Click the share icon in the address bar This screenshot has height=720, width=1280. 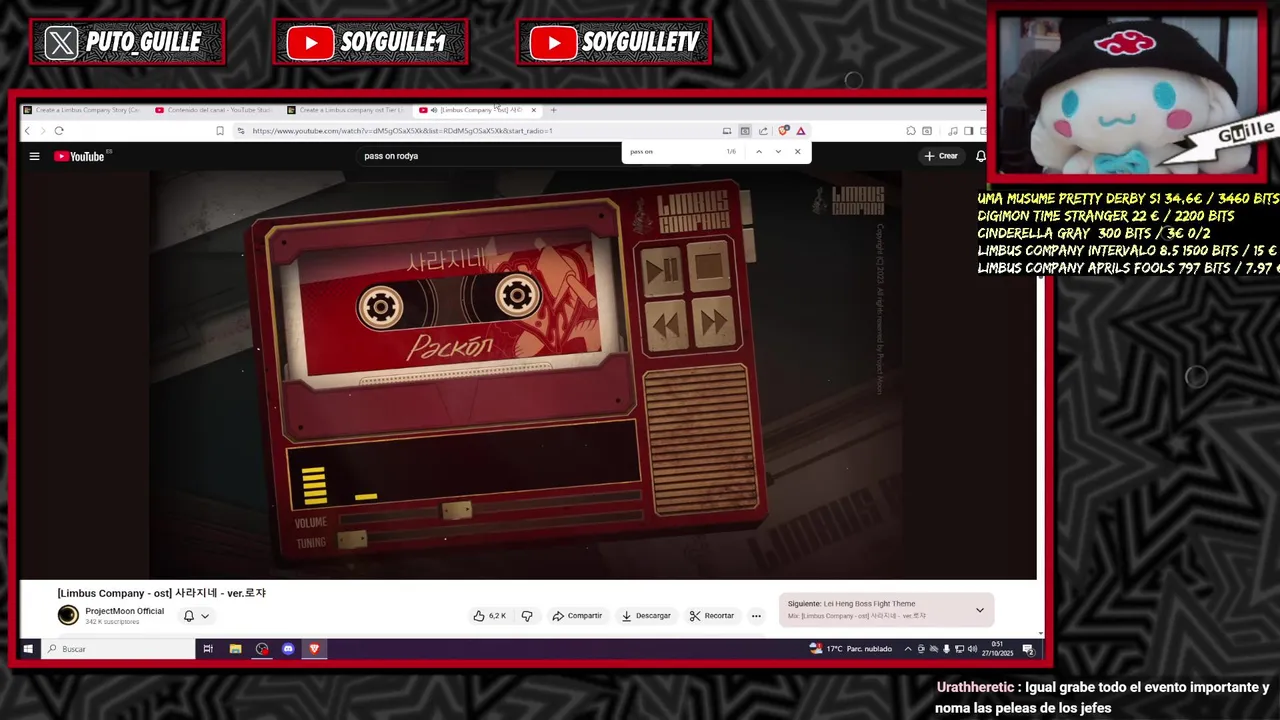point(763,131)
